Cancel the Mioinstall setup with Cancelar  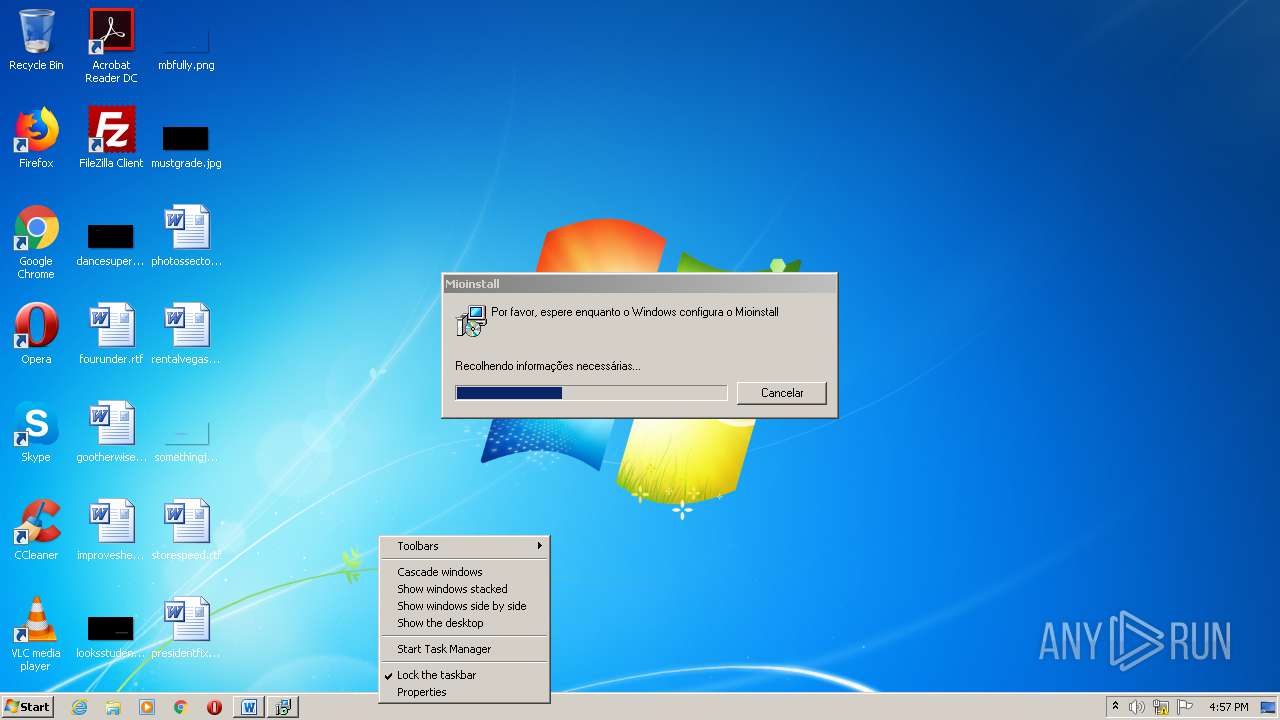782,393
